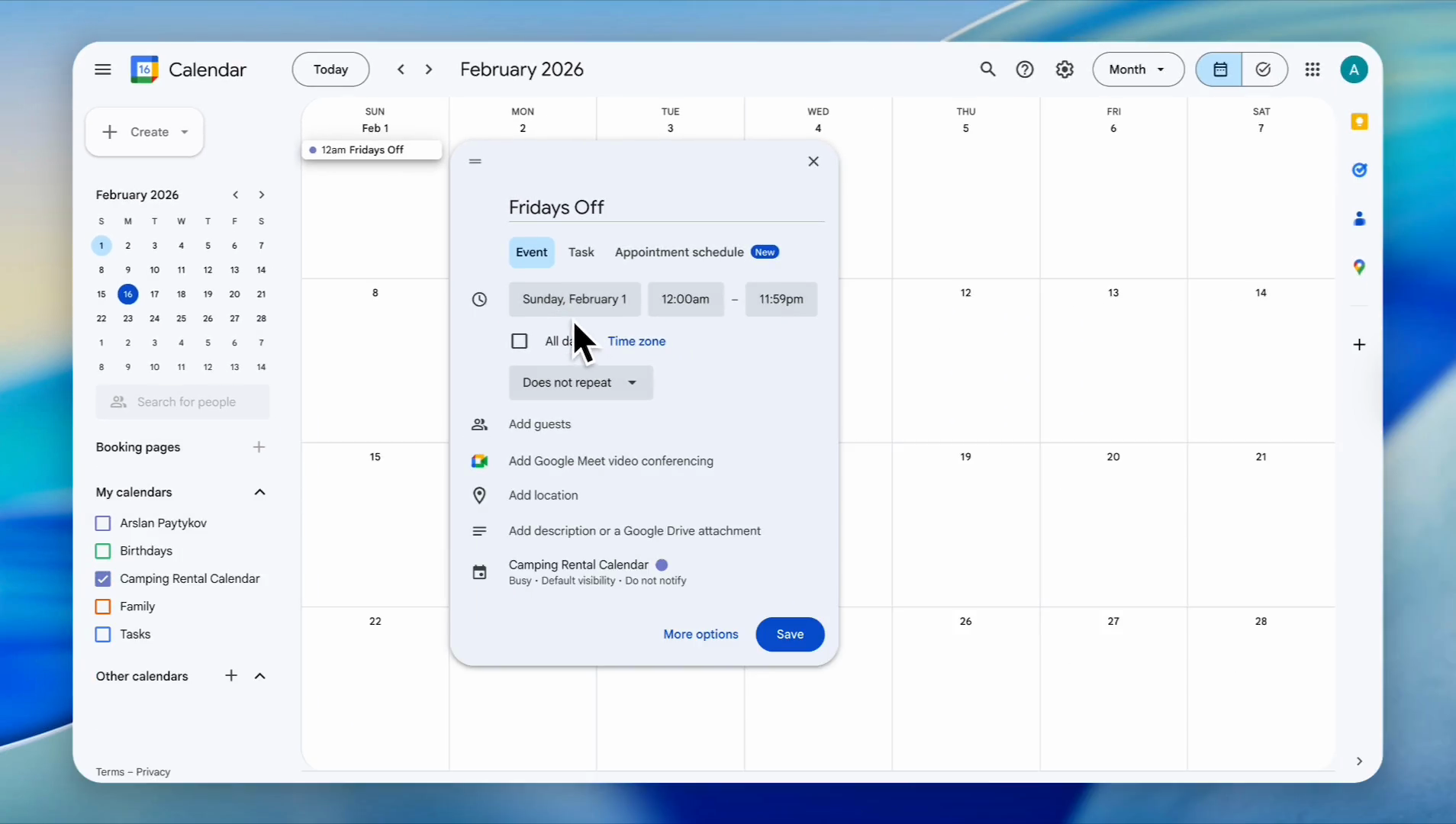Open Camping Rental Calendar event settings
Image resolution: width=1456 pixels, height=824 pixels.
pyautogui.click(x=598, y=572)
